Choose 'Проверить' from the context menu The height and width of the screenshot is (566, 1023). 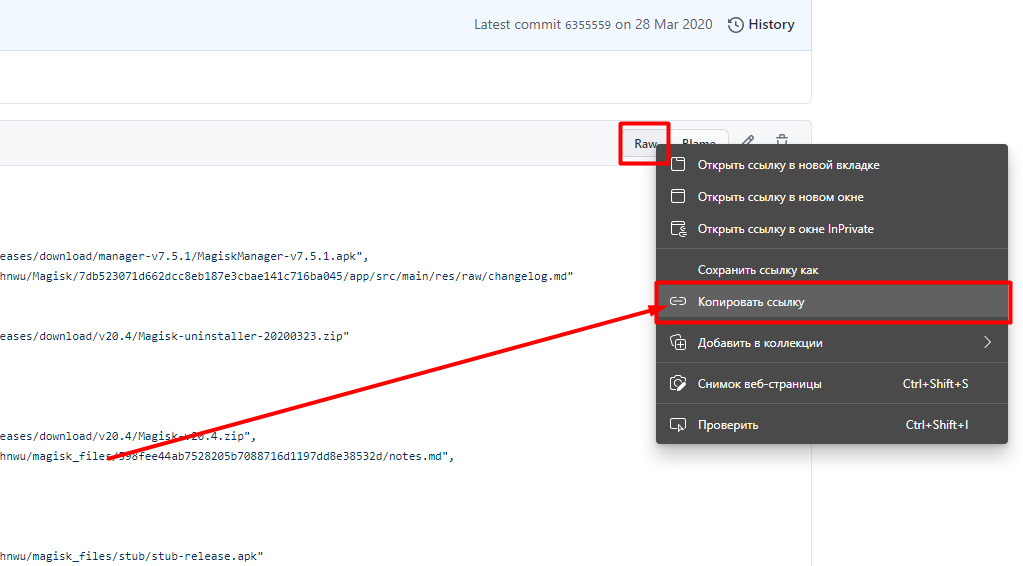click(728, 425)
